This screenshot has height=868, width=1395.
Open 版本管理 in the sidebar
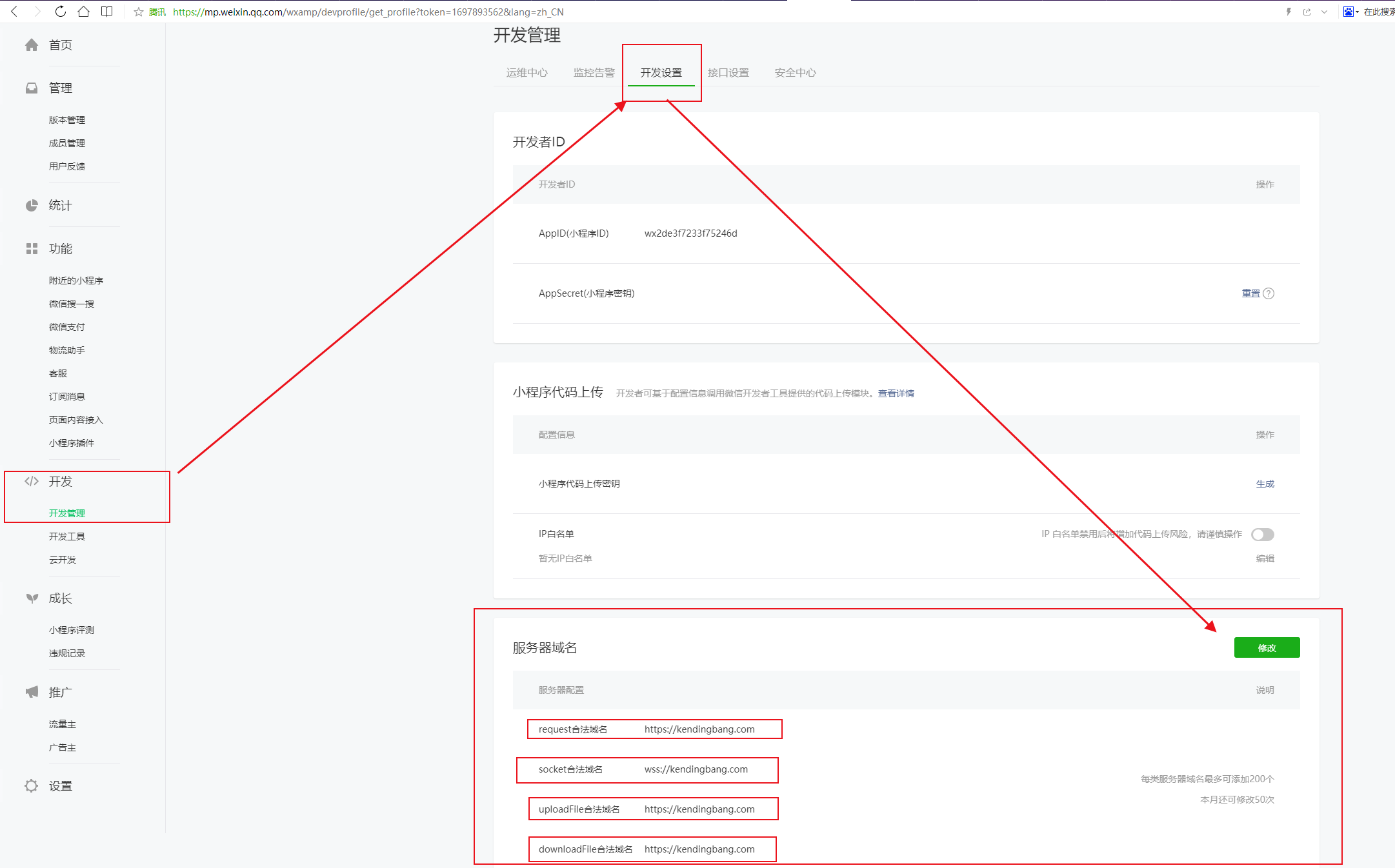coord(67,120)
